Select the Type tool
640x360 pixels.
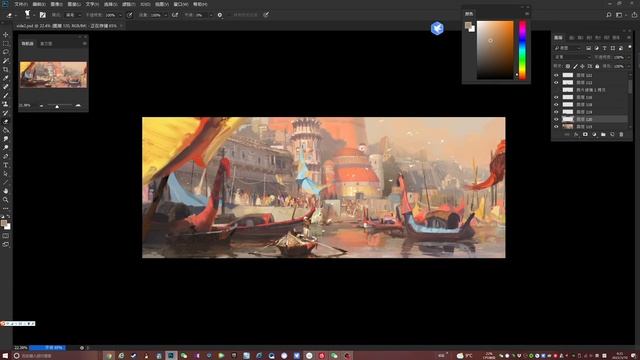(x=6, y=165)
